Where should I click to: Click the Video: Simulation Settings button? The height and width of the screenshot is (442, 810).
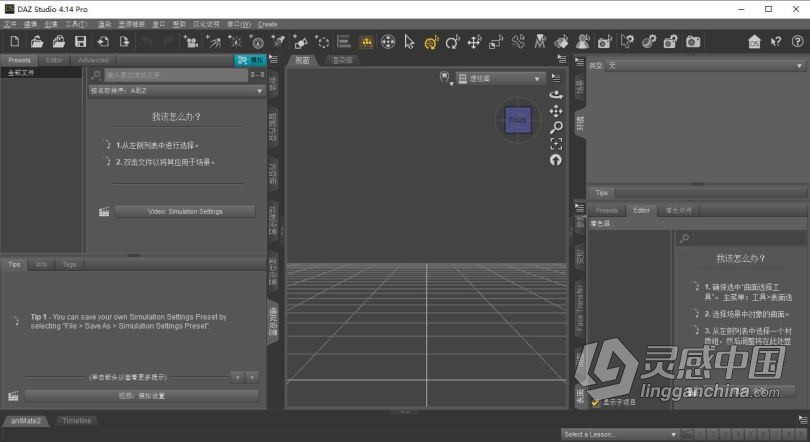coord(185,212)
